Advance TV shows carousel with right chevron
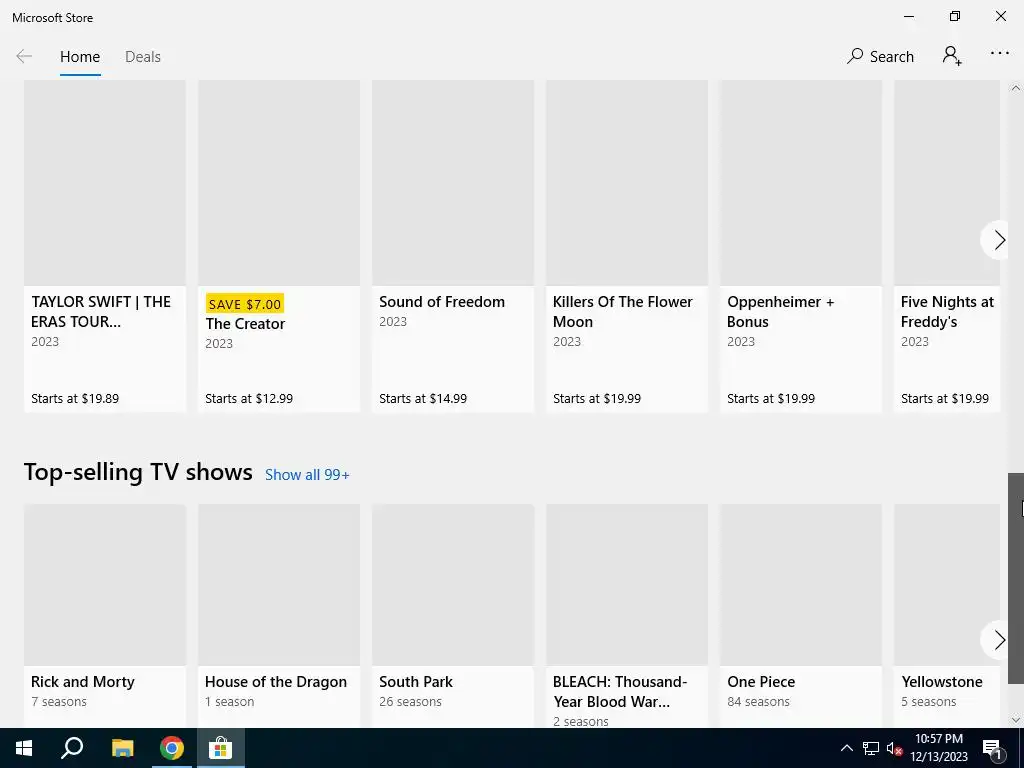1024x768 pixels. click(997, 640)
